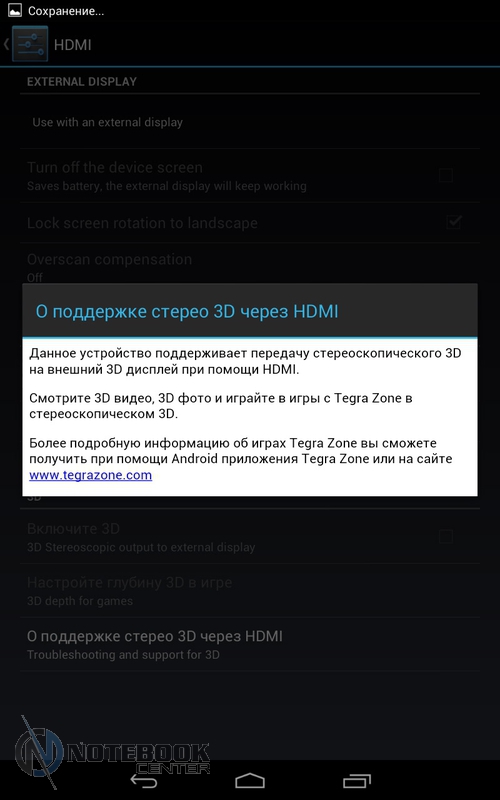500x800 pixels.
Task: Select О поддержке стерео 3D через HDMI entry
Action: [250, 644]
